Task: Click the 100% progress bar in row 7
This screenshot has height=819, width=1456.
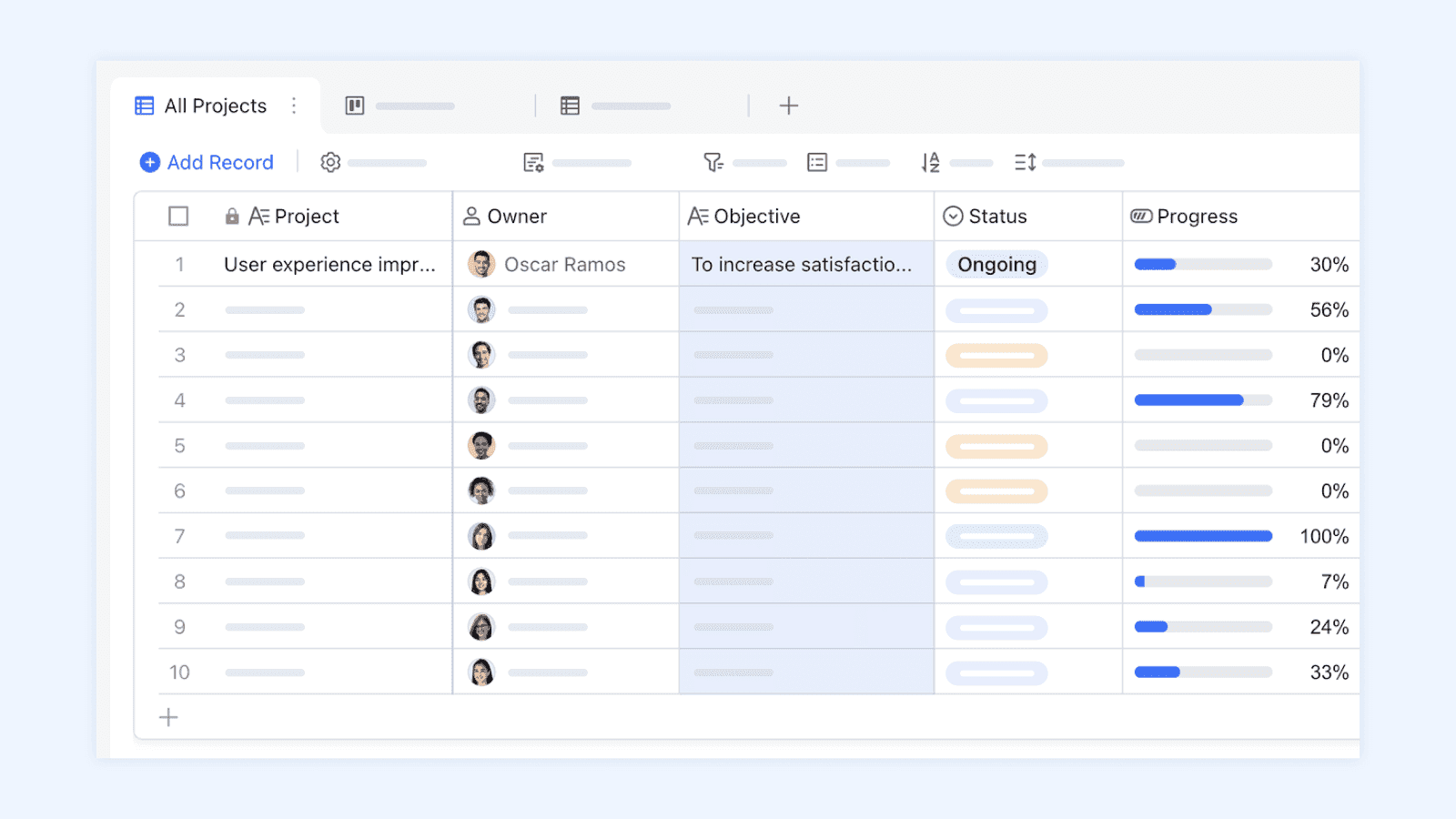Action: 1203,536
